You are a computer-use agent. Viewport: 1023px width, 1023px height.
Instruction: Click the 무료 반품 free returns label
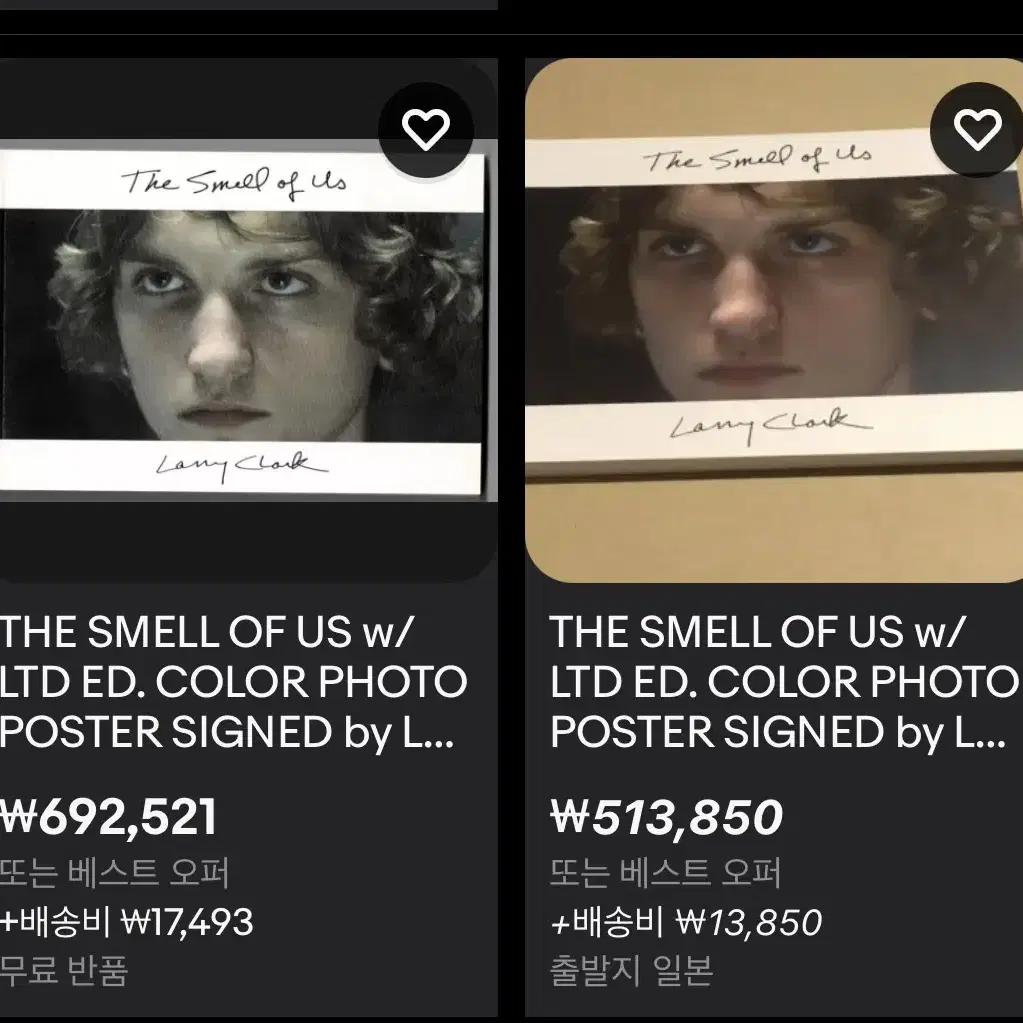(64, 971)
